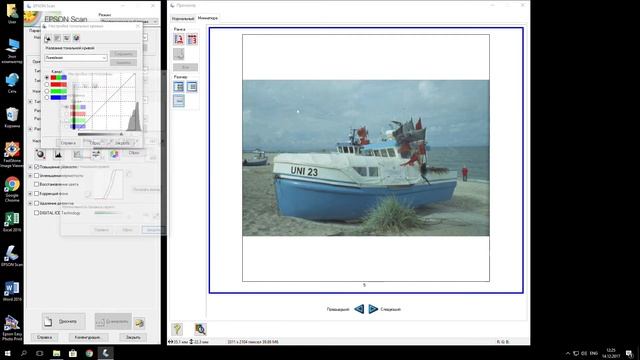Click the densitometer magnifier icon in Preview

click(200, 329)
